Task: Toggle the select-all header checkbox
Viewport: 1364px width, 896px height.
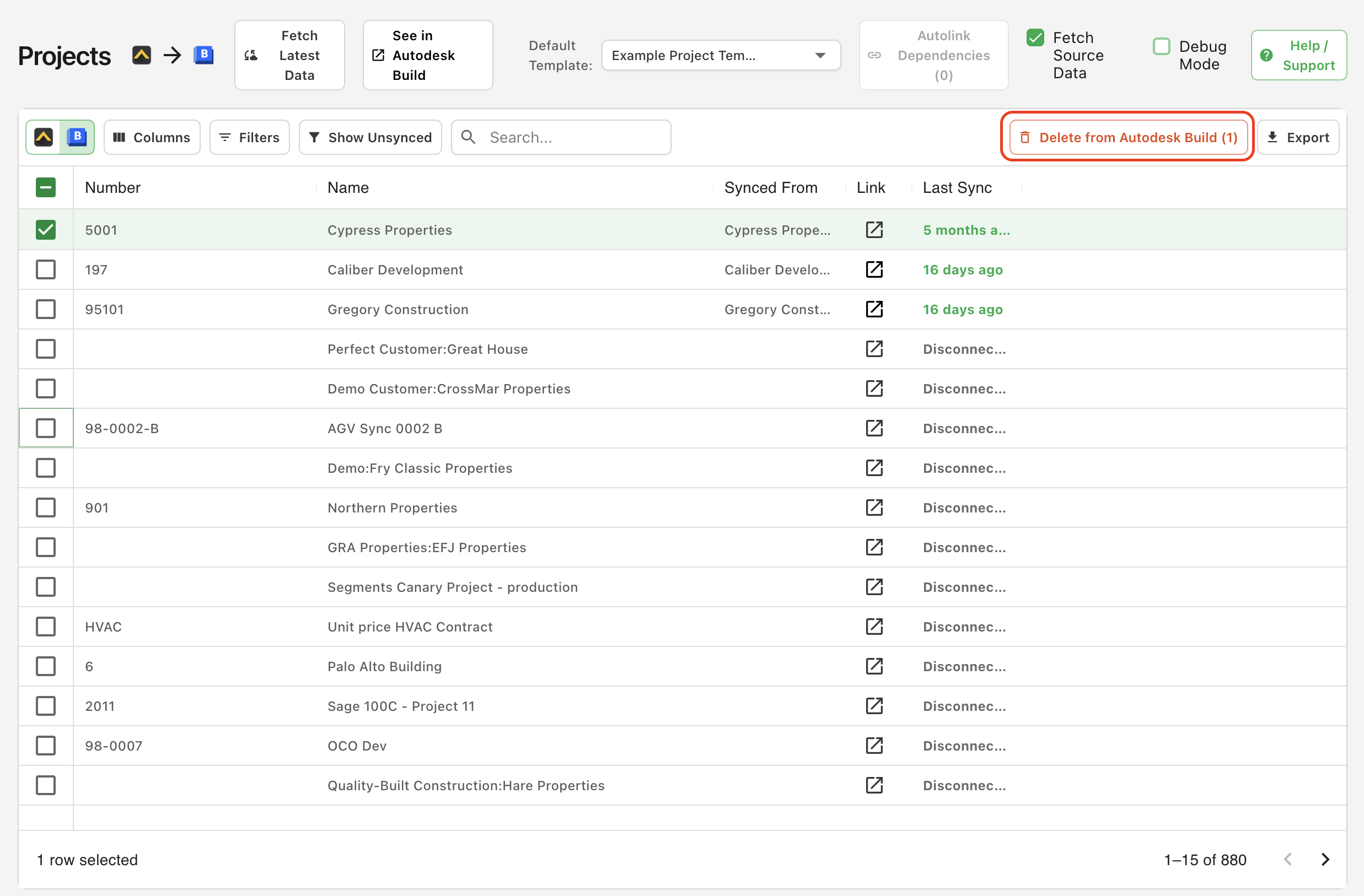Action: tap(45, 187)
